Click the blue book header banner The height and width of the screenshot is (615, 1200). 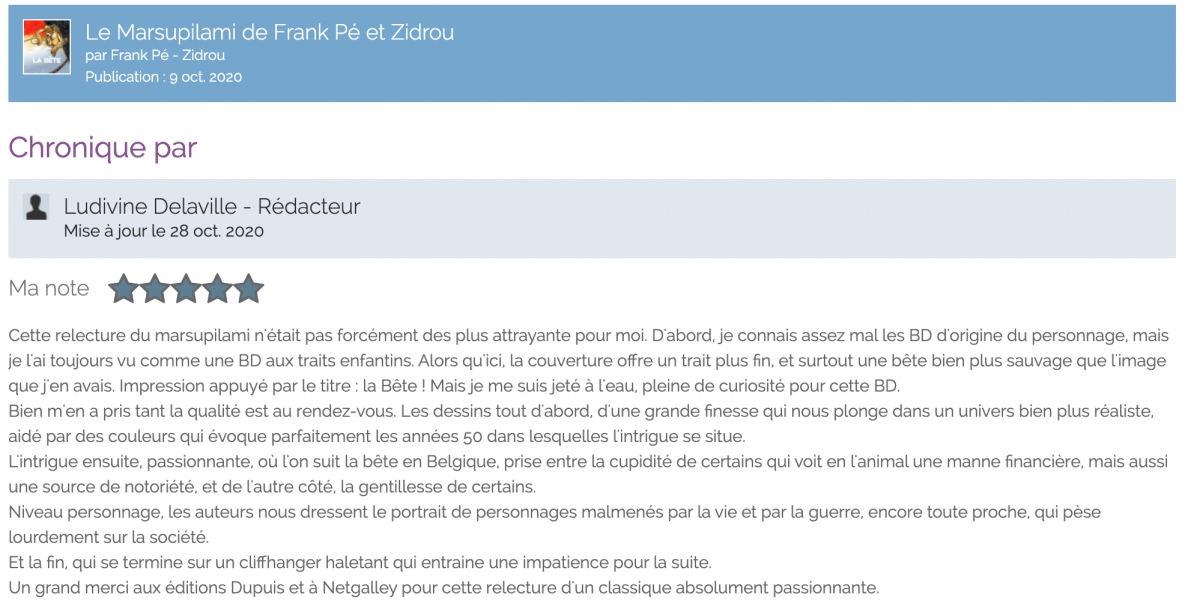[592, 54]
